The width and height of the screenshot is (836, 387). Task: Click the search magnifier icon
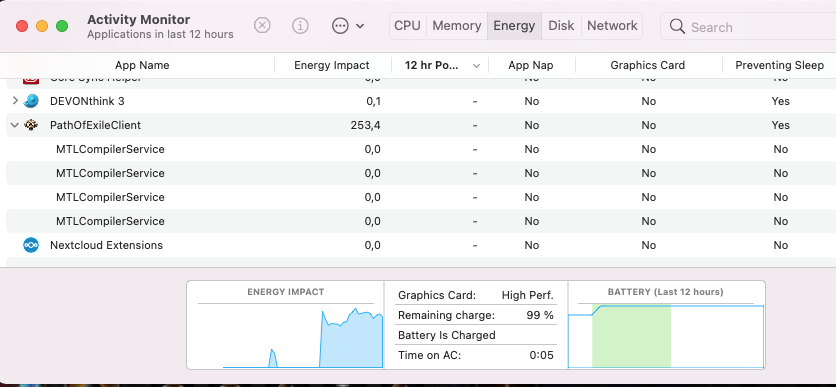coord(677,26)
